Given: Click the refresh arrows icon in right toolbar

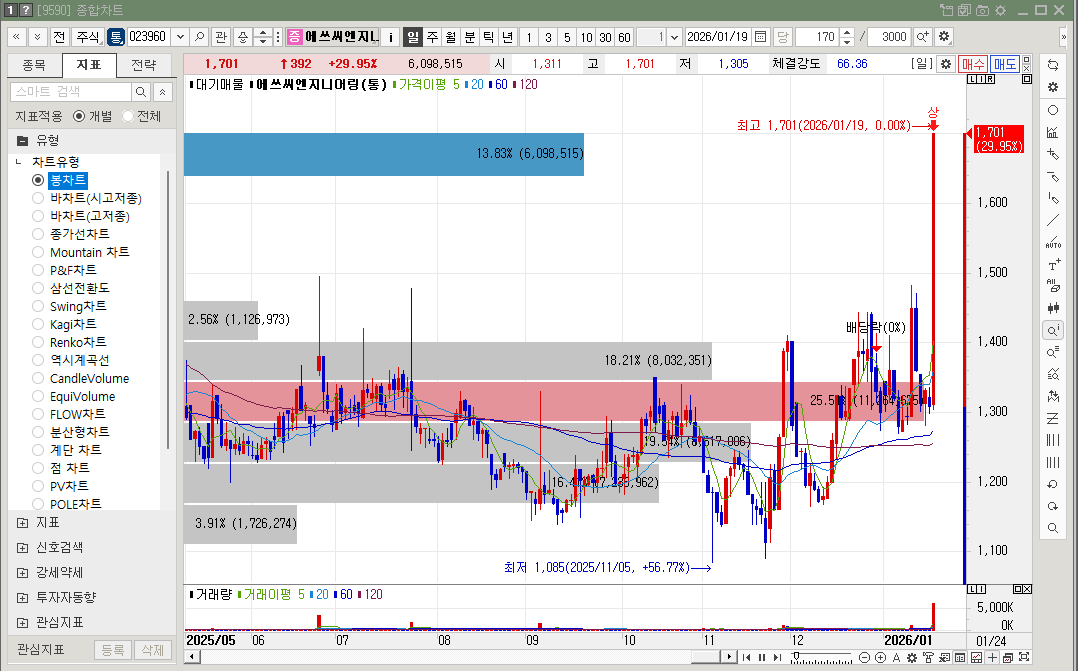Looking at the screenshot, I should pyautogui.click(x=1053, y=65).
